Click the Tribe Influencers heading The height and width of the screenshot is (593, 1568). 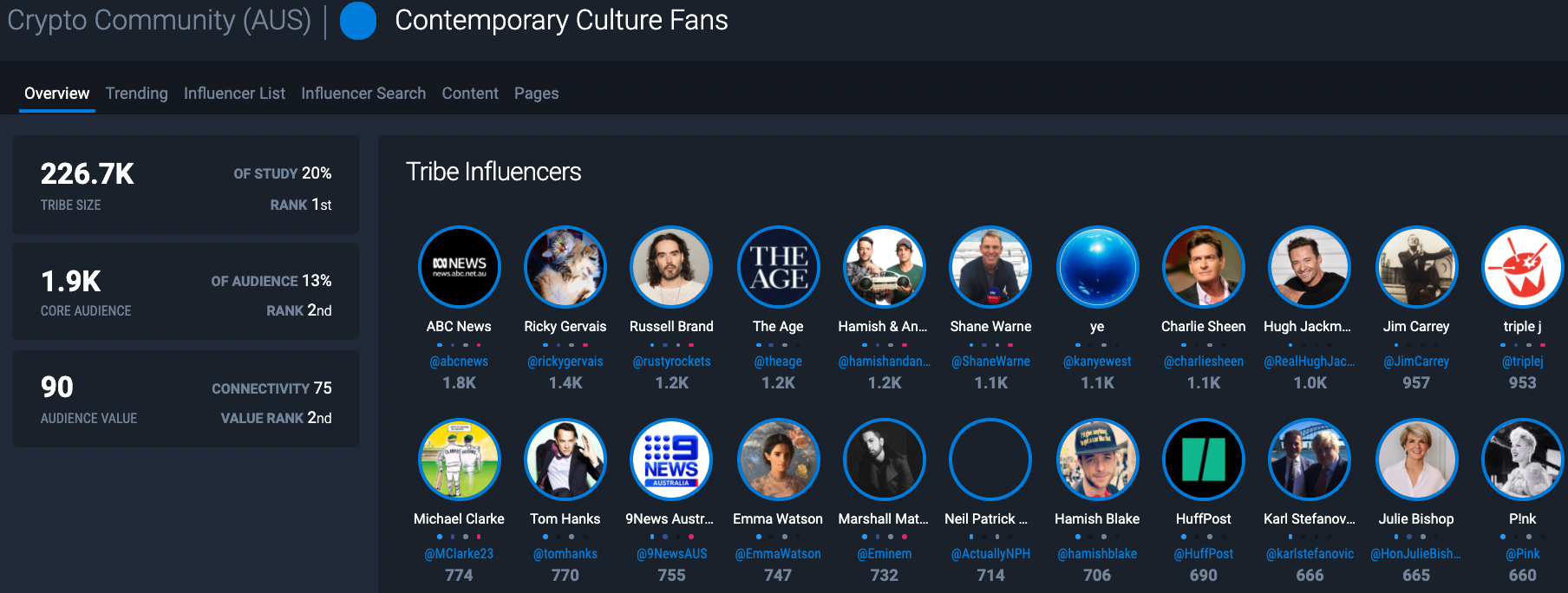click(x=493, y=172)
